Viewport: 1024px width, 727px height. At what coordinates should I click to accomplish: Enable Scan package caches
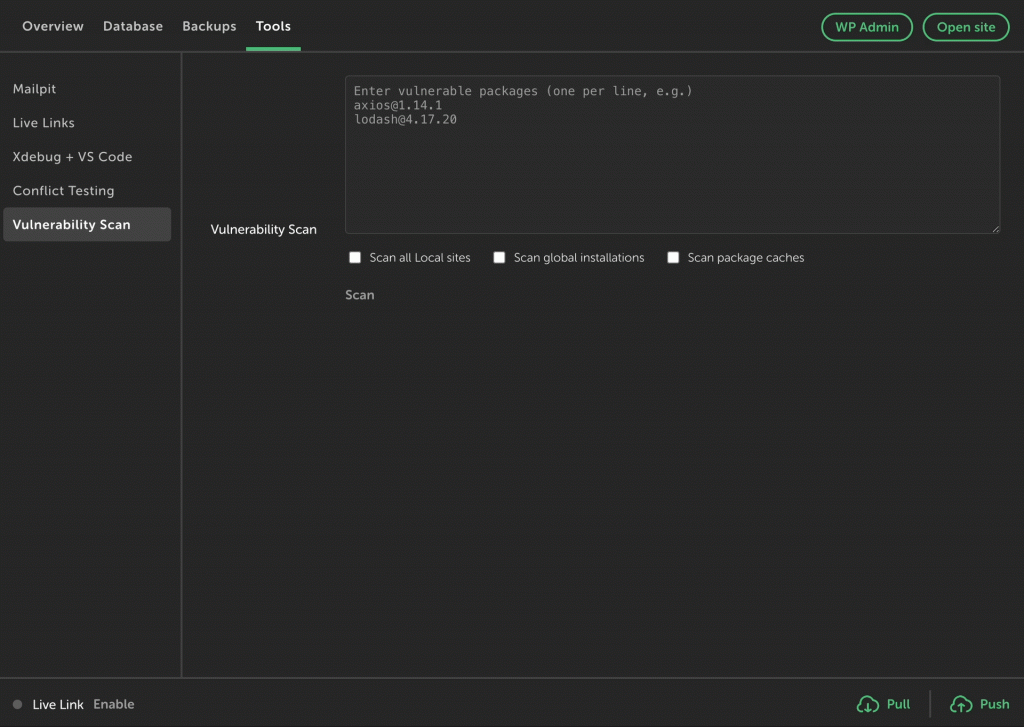673,257
